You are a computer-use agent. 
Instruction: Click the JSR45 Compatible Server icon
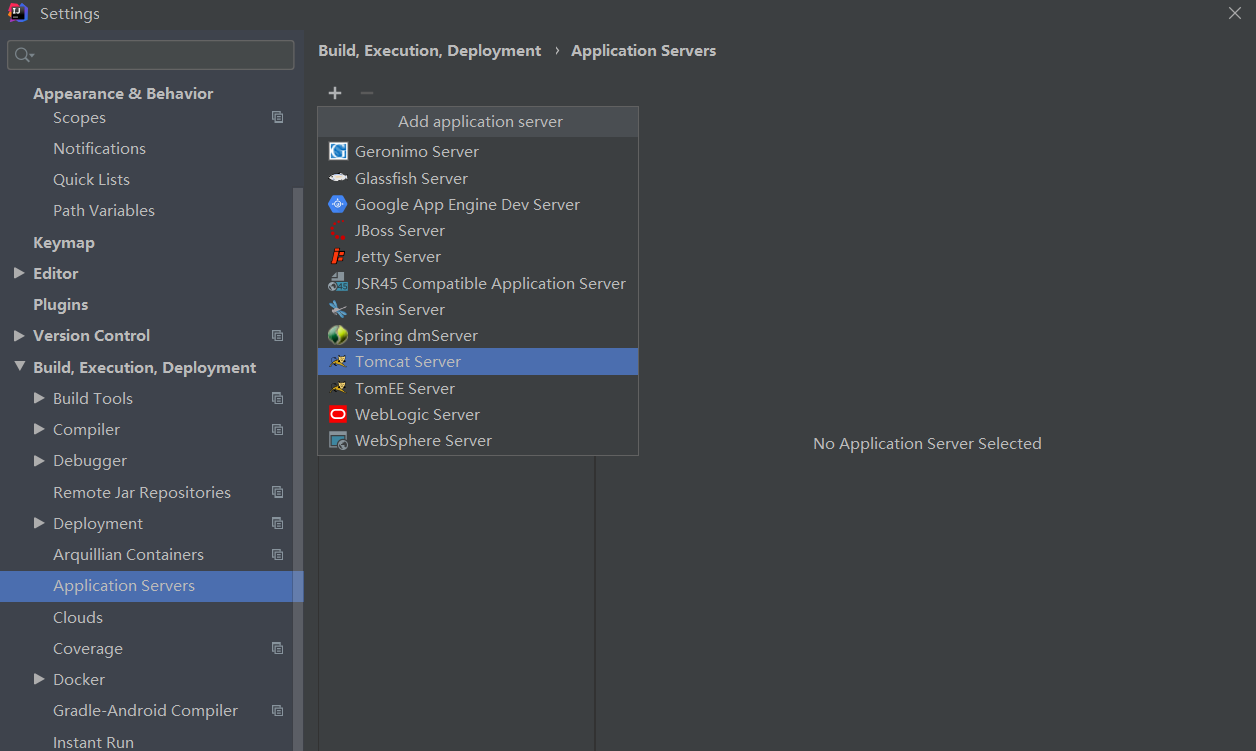pyautogui.click(x=338, y=283)
